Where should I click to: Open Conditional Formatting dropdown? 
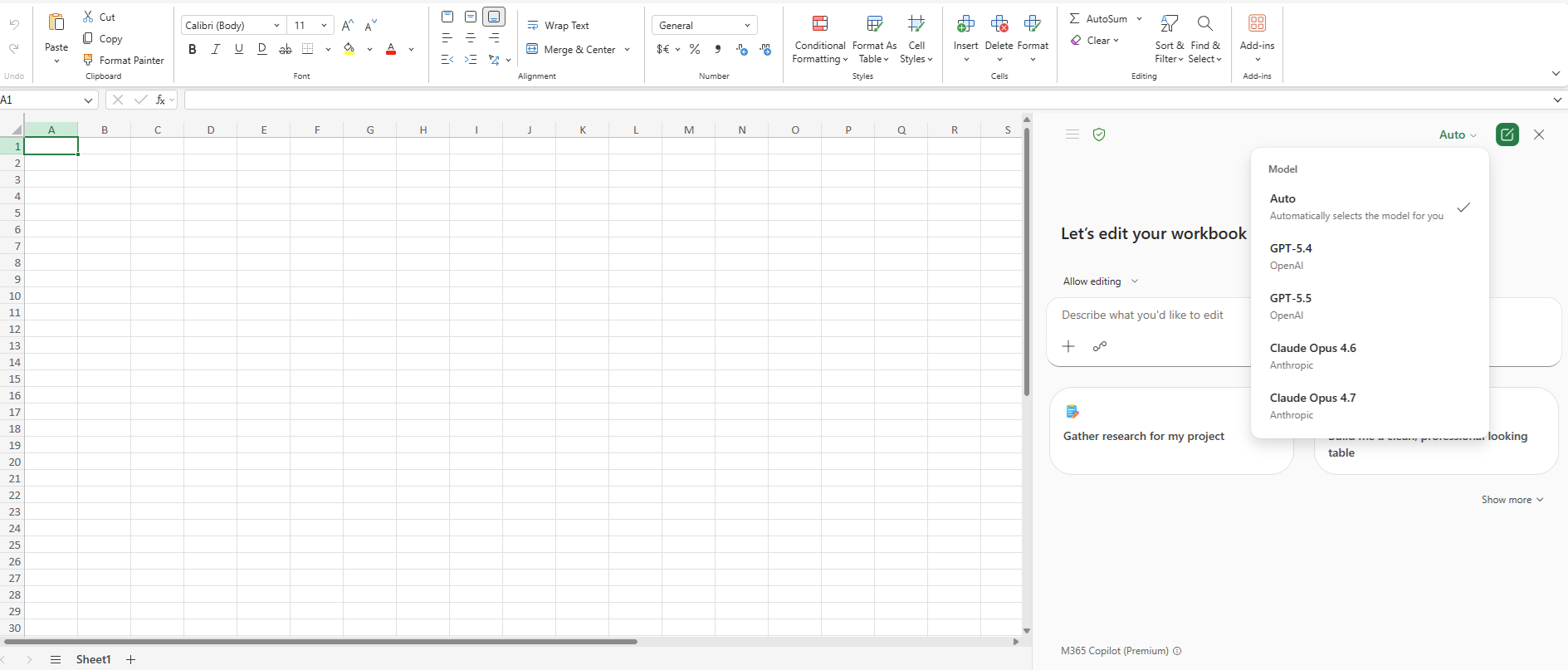[x=820, y=38]
